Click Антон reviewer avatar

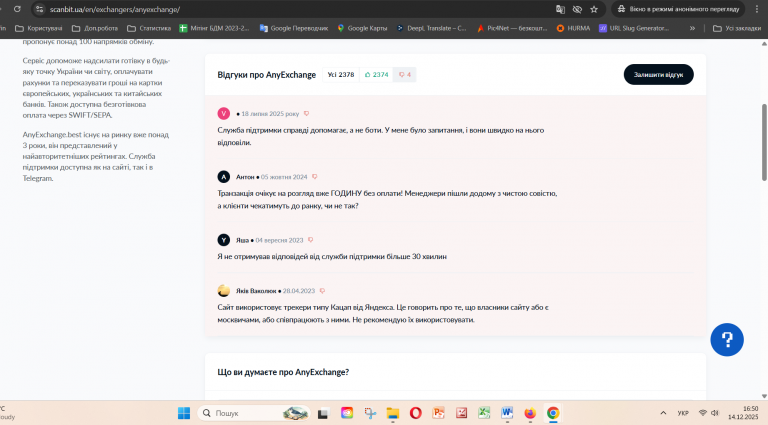coord(223,177)
